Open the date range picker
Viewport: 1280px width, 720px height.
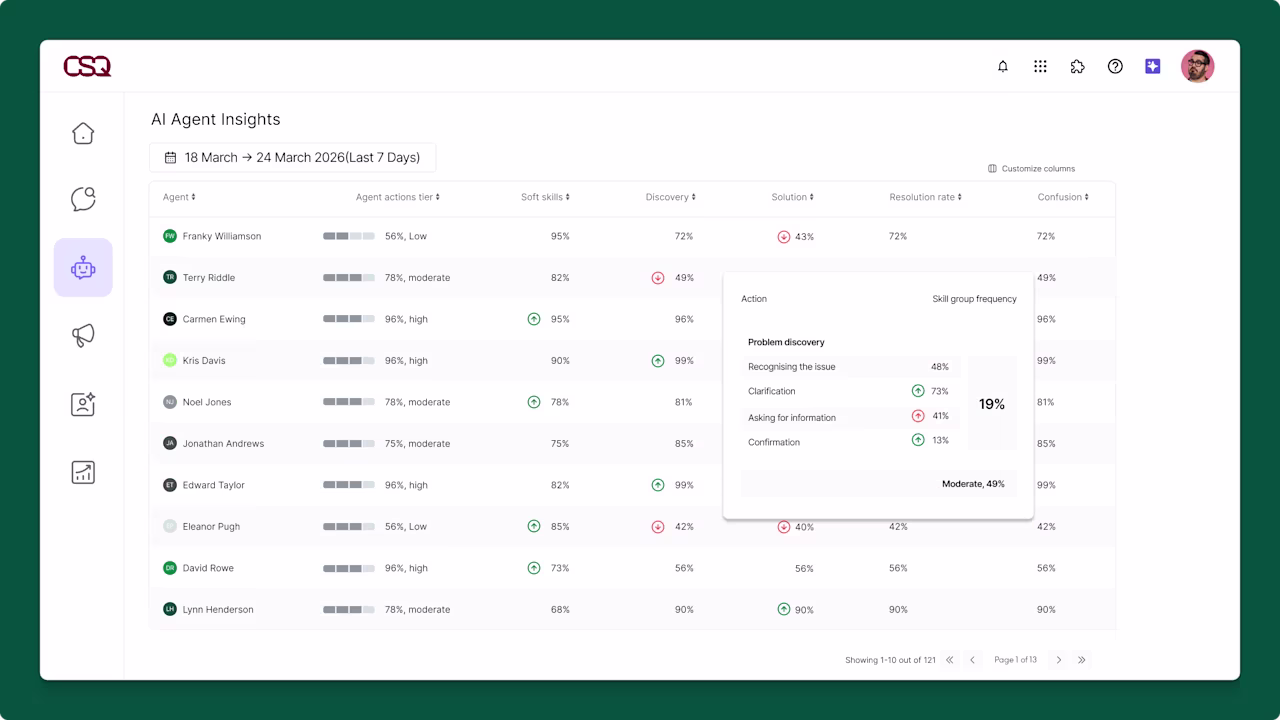pos(292,157)
